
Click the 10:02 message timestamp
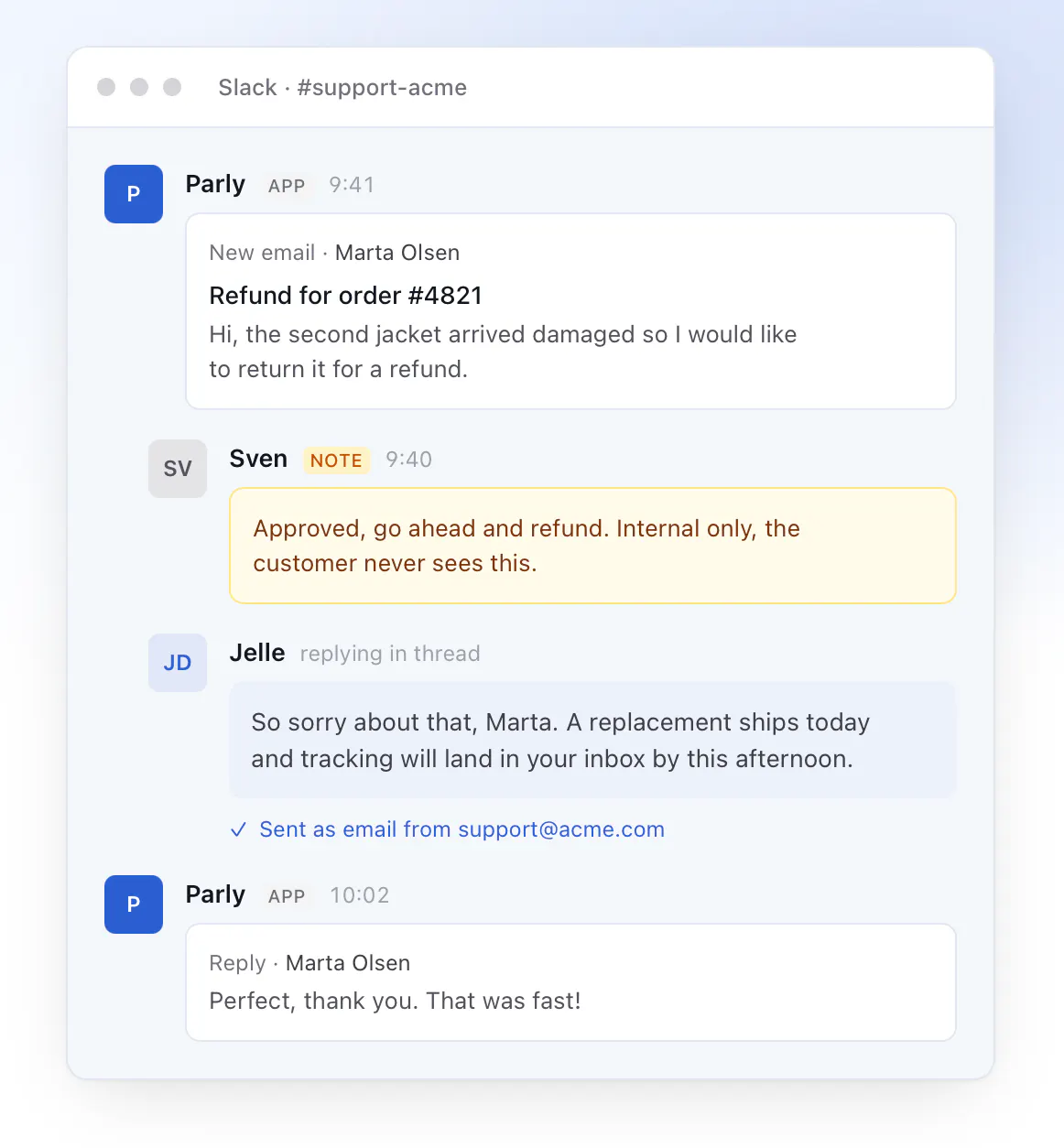pos(360,895)
